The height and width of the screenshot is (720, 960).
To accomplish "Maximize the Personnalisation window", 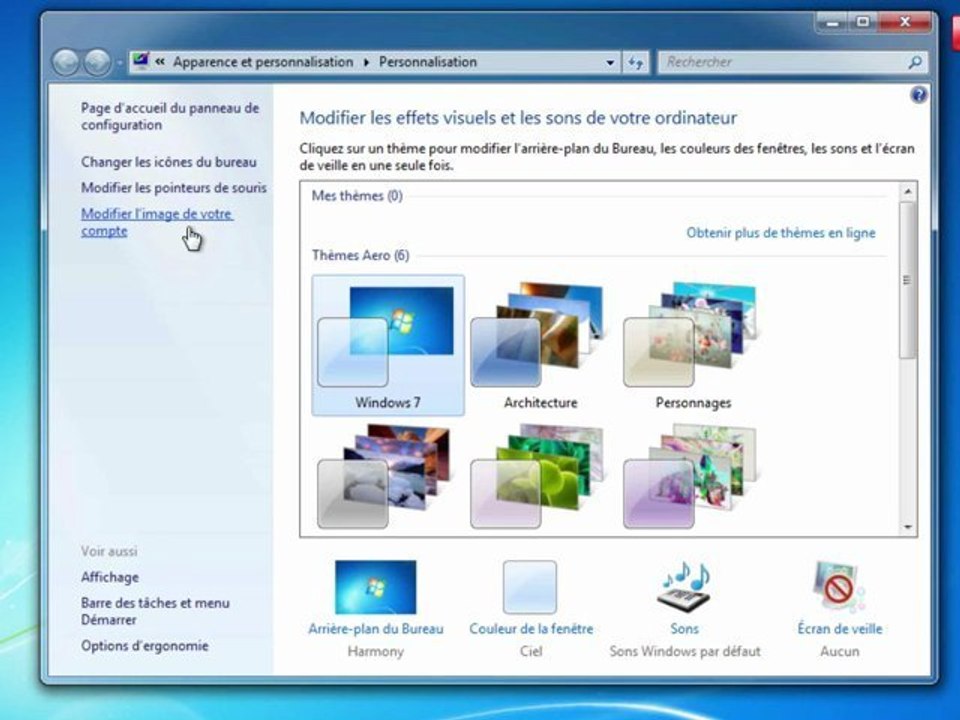I will coord(863,23).
